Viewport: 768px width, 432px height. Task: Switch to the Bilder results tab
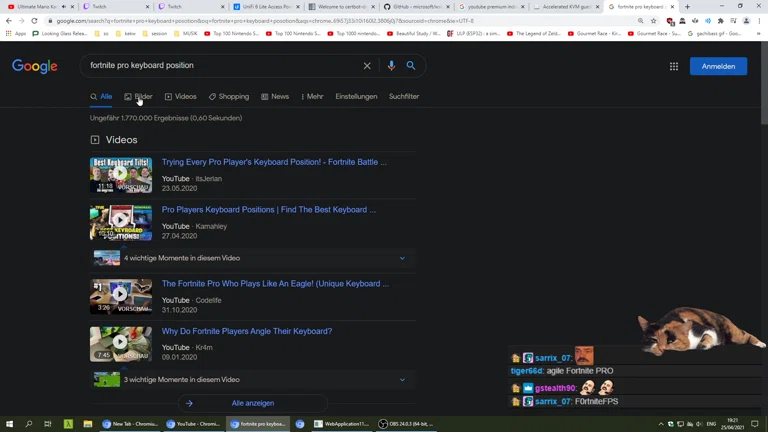139,97
